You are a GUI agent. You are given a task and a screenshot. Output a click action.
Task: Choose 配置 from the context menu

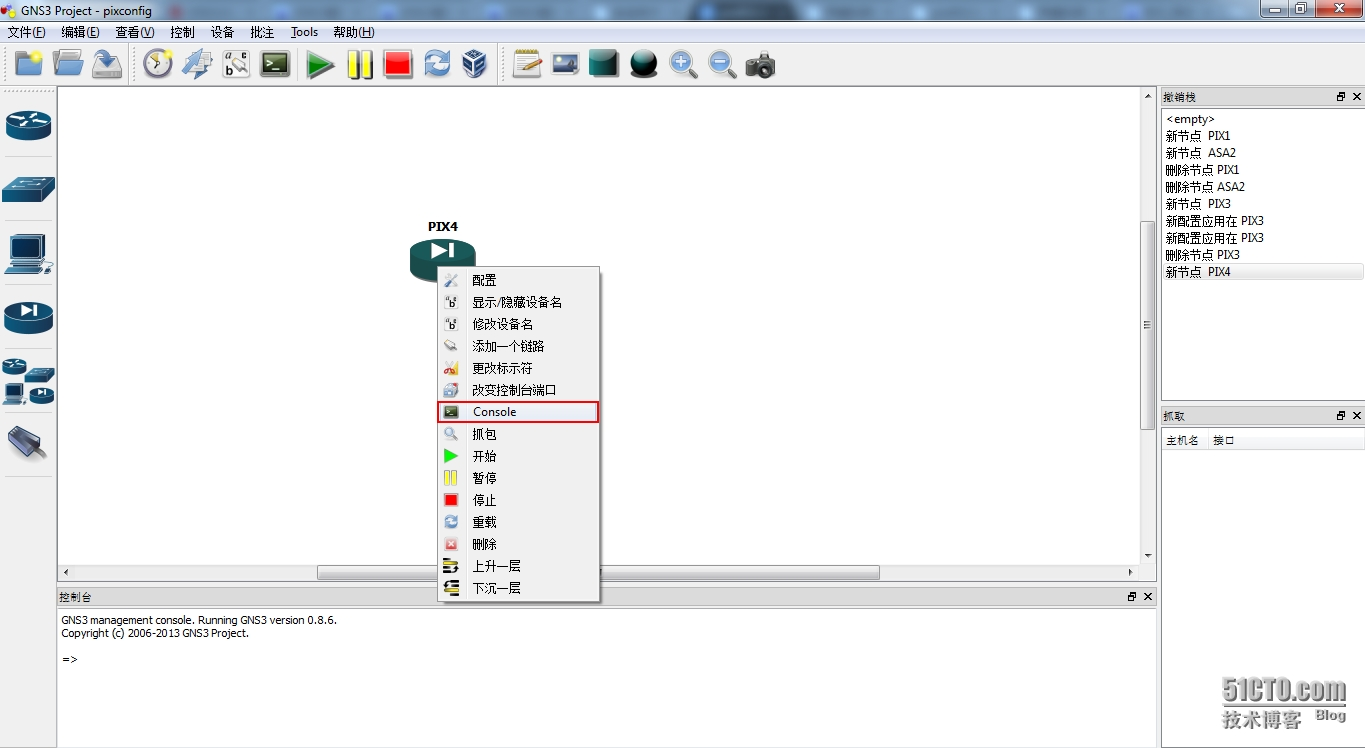point(519,280)
